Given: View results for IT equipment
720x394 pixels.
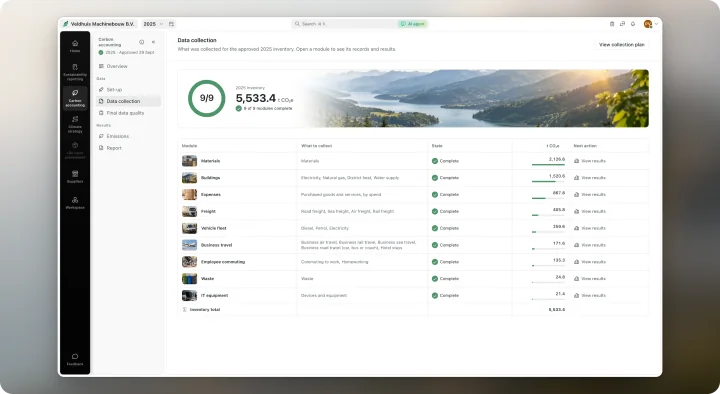Looking at the screenshot, I should click(x=590, y=296).
